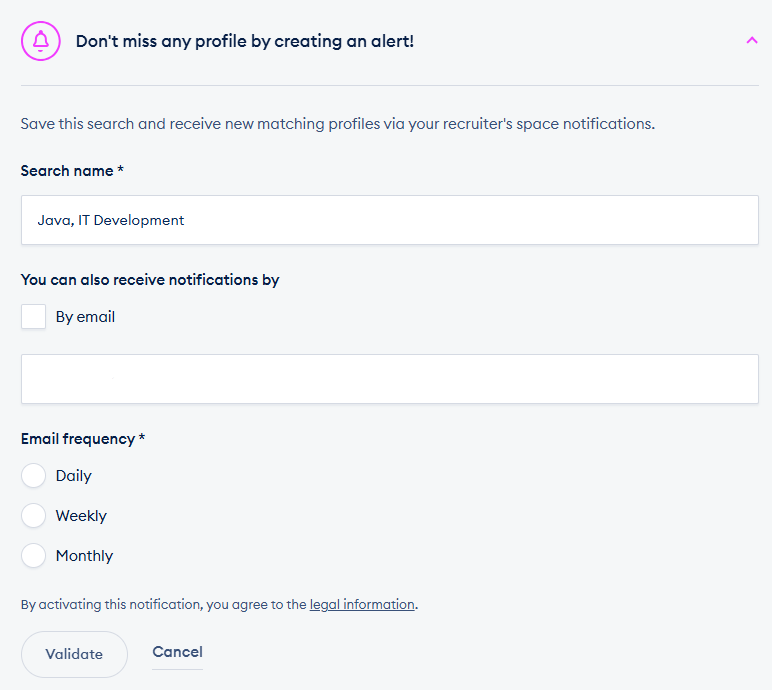The width and height of the screenshot is (772, 690).
Task: Click the pink bell alert icon
Action: point(41,41)
